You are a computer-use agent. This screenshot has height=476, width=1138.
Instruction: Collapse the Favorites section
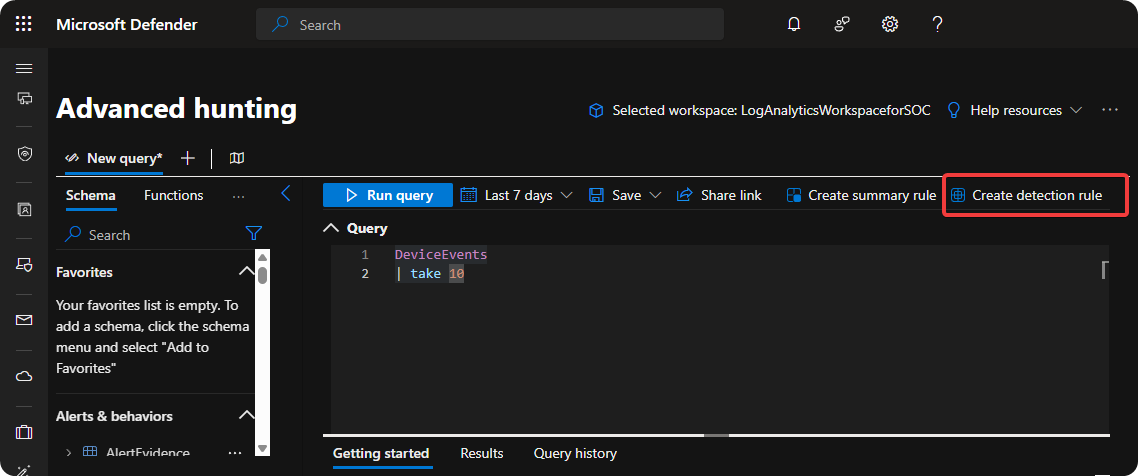[x=246, y=272]
